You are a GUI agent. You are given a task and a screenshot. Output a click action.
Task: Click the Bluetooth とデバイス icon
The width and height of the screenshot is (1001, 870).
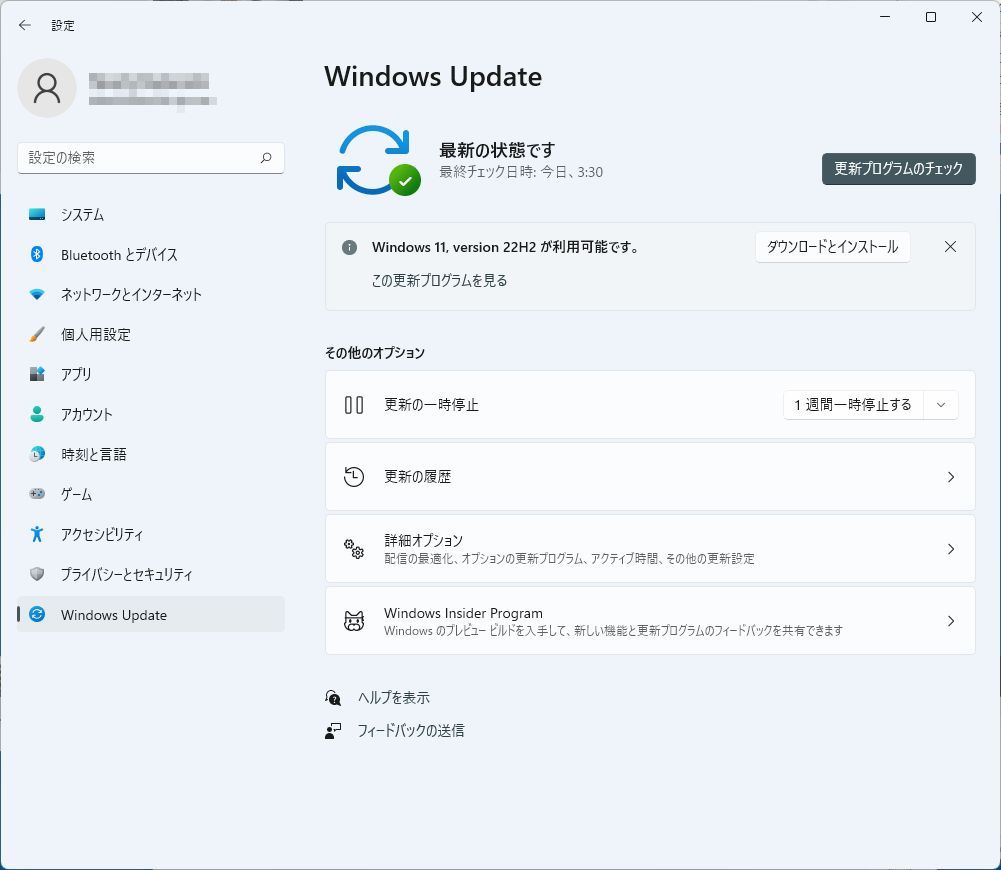coord(37,255)
